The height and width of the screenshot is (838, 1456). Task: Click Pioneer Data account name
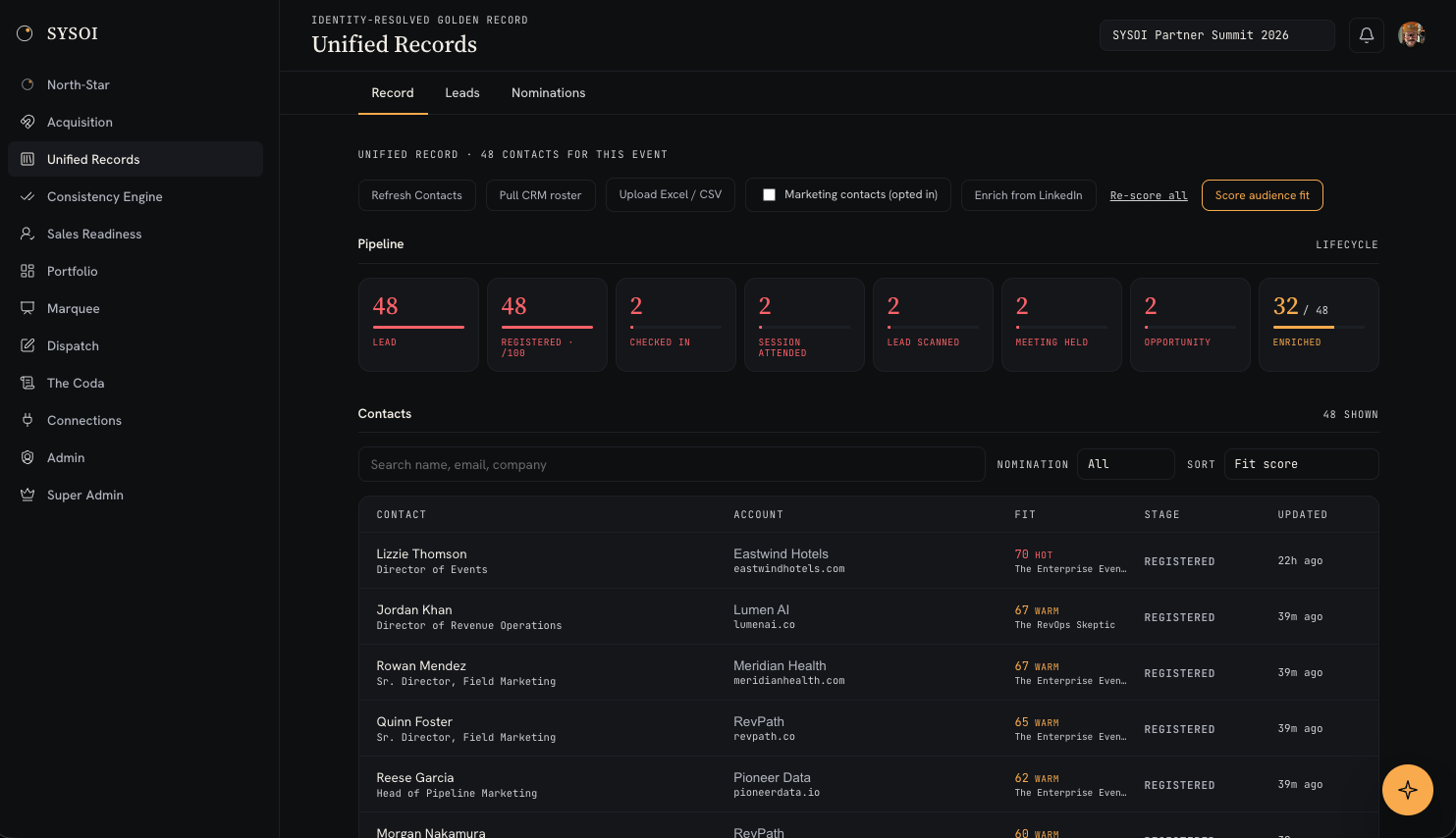772,778
